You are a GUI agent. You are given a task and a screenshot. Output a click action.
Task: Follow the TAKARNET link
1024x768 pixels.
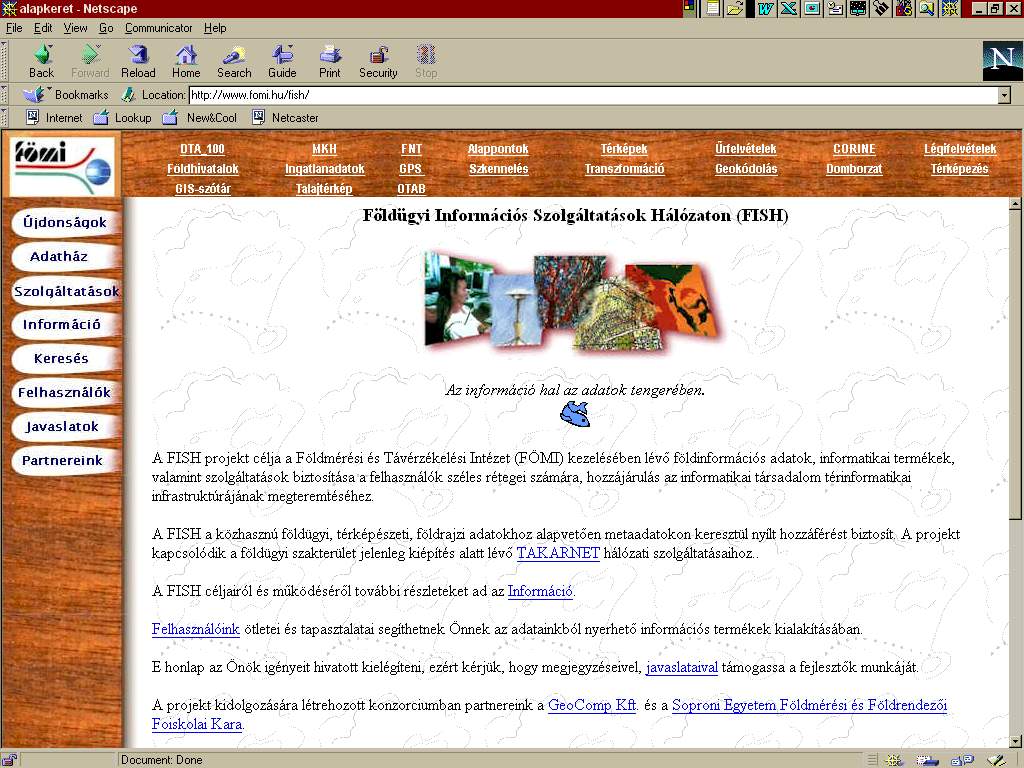pyautogui.click(x=558, y=553)
